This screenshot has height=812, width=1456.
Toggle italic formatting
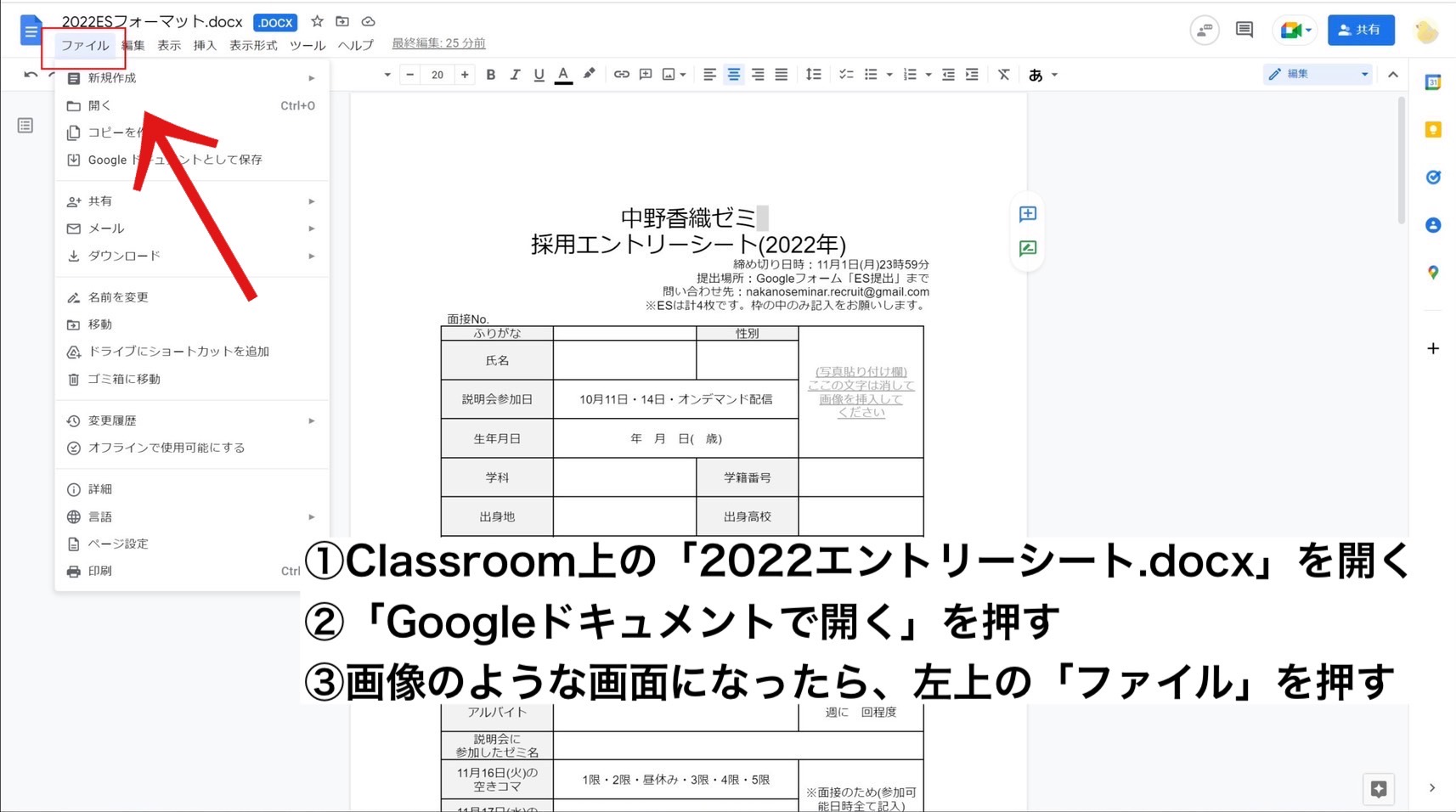(x=514, y=75)
